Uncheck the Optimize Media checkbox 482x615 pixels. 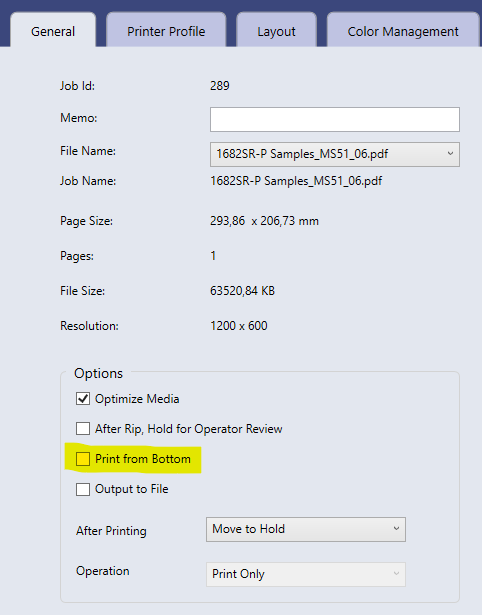(83, 399)
